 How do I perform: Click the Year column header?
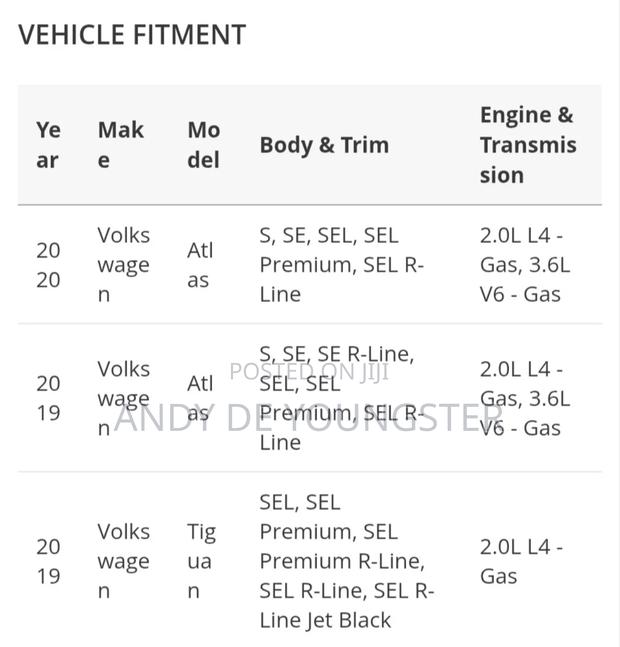(x=49, y=145)
